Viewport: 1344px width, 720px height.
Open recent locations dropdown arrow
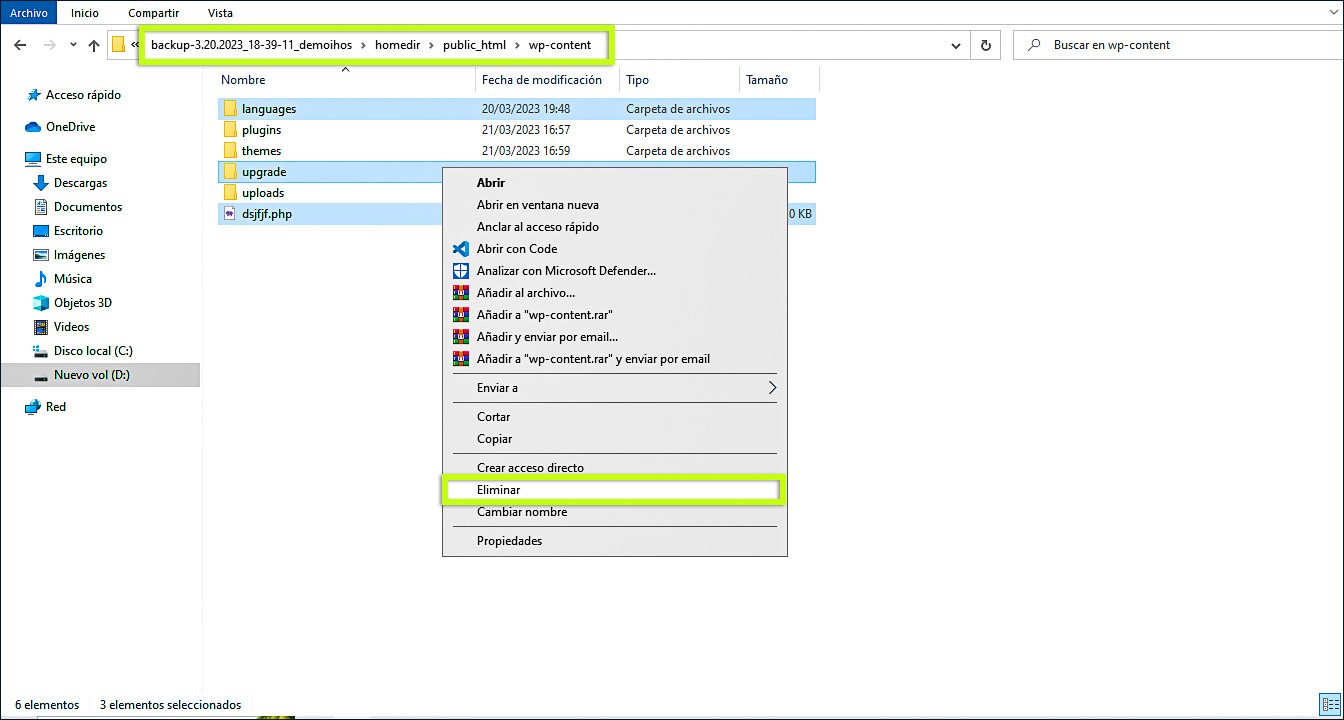73,45
